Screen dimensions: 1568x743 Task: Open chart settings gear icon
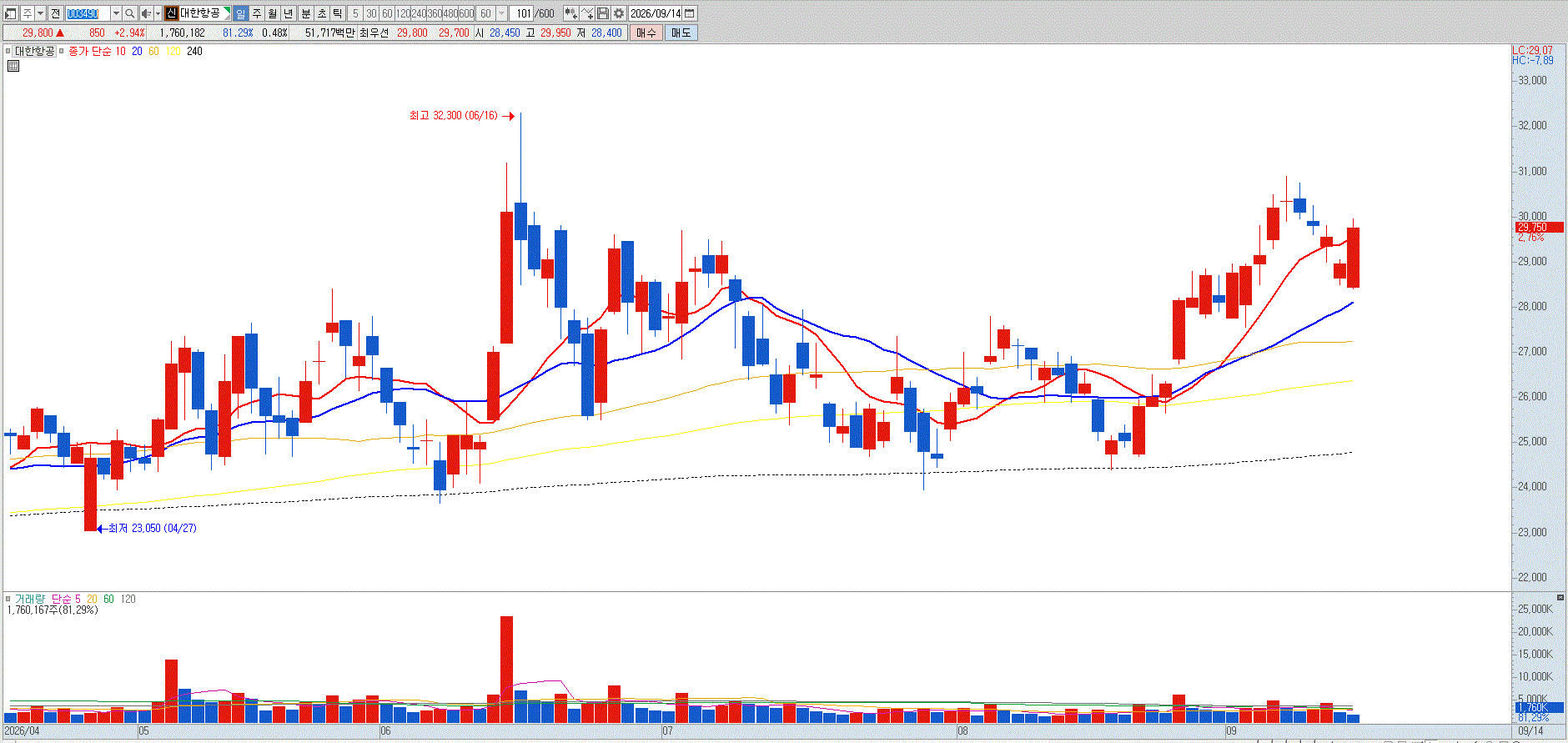(x=619, y=13)
